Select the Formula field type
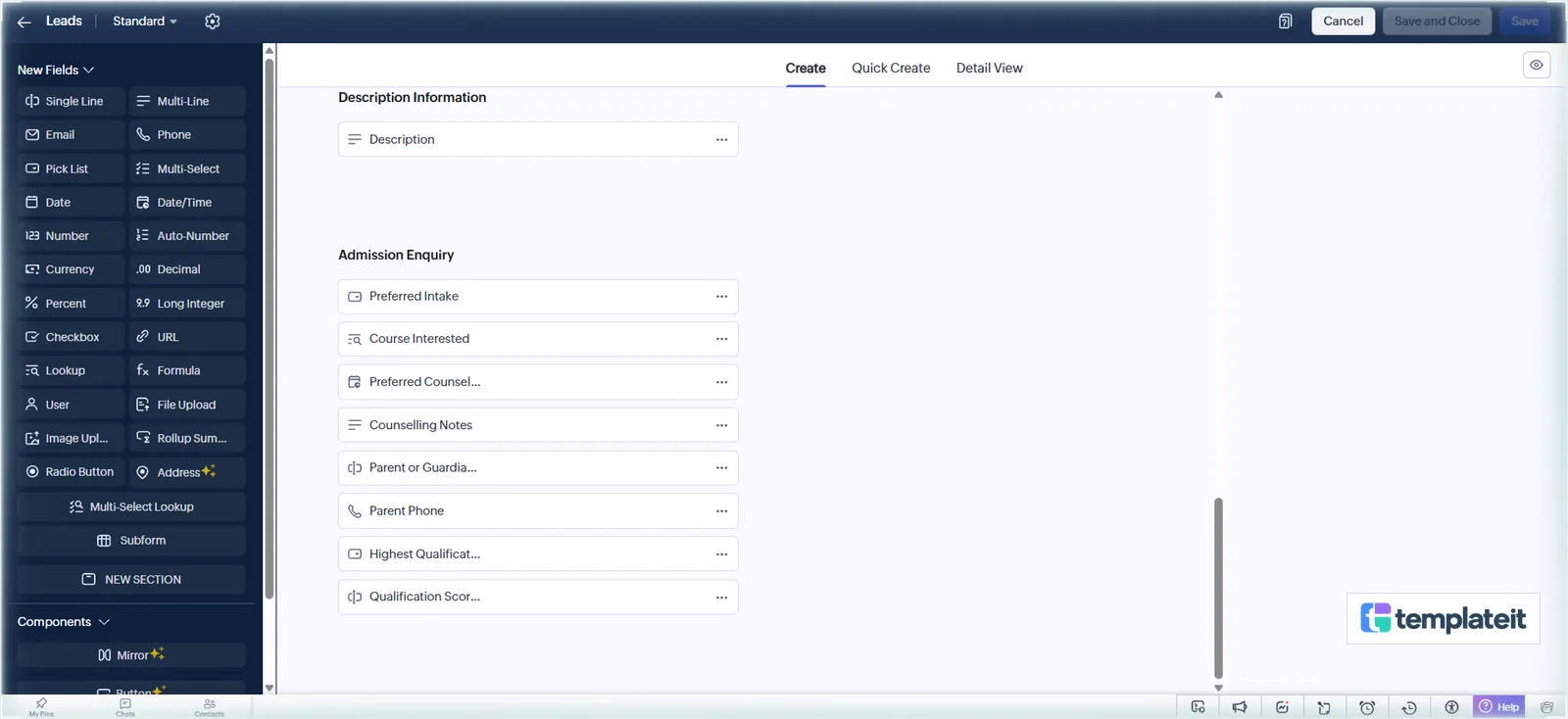1568x719 pixels. click(187, 370)
